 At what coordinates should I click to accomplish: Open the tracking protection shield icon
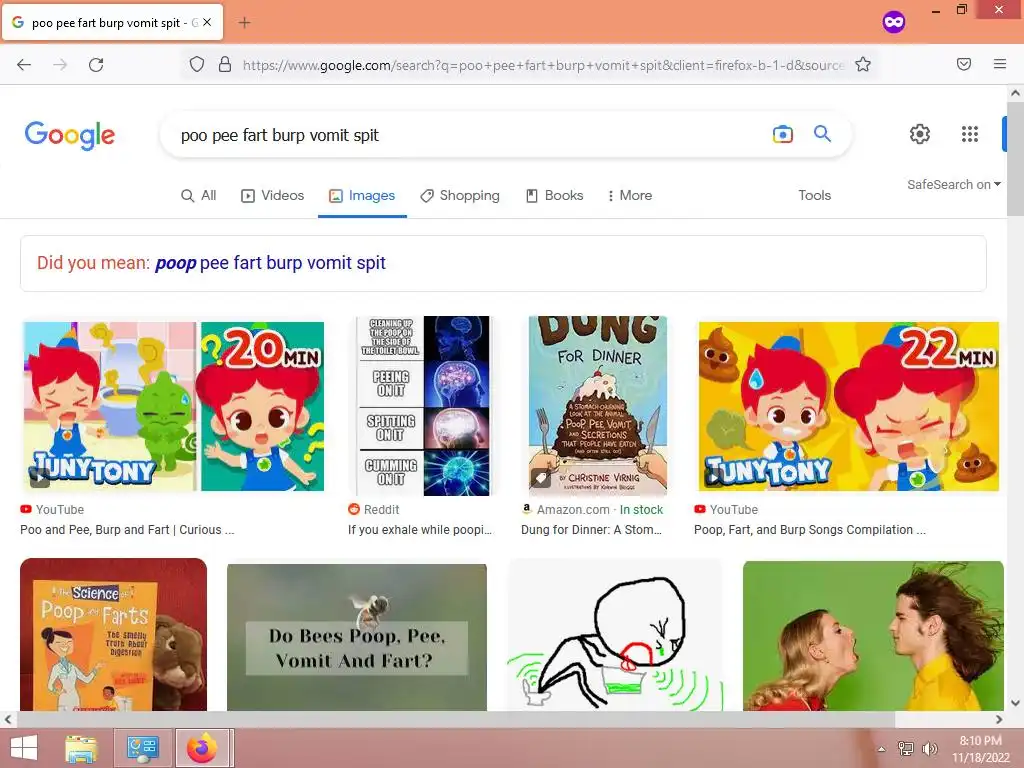click(x=197, y=64)
